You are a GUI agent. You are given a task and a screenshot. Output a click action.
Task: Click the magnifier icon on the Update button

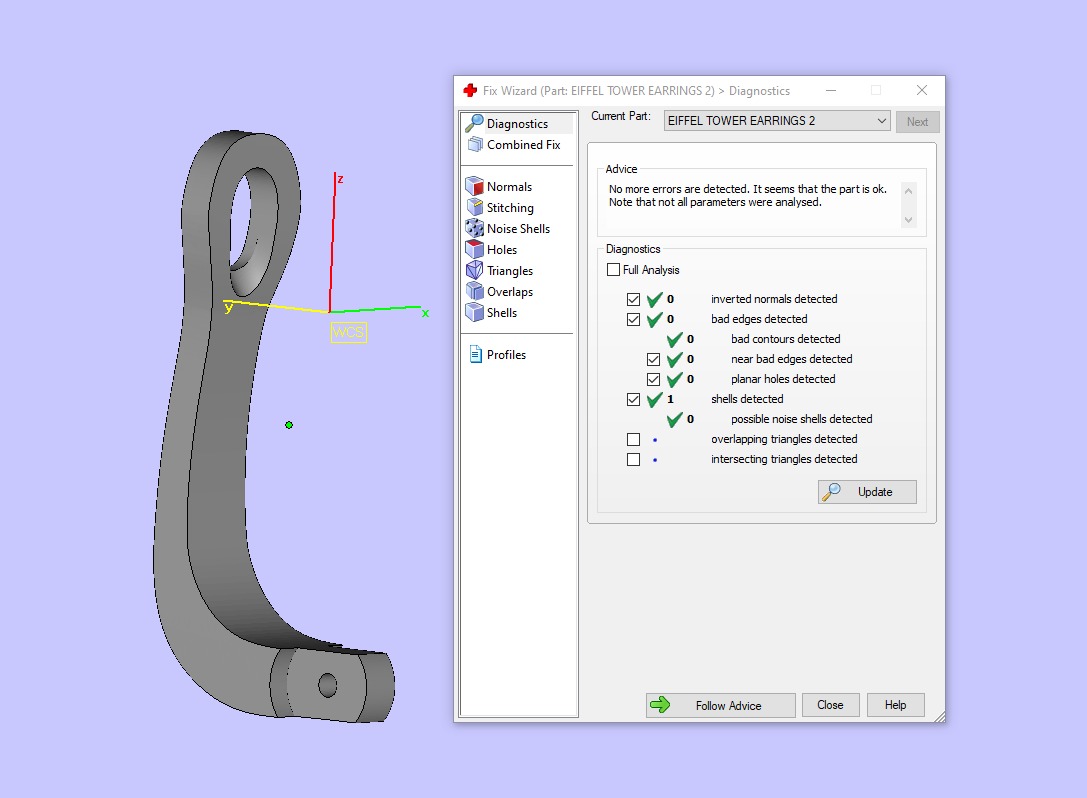pos(831,492)
